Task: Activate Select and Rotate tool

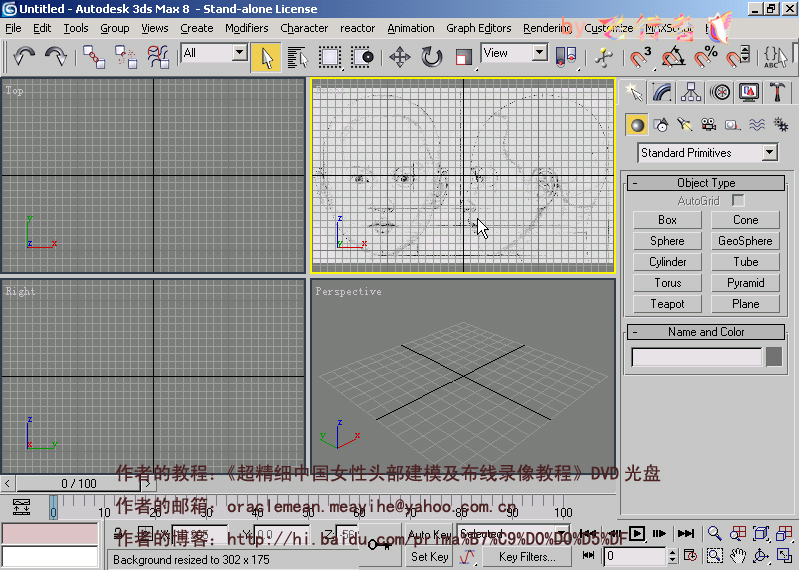Action: [x=432, y=57]
